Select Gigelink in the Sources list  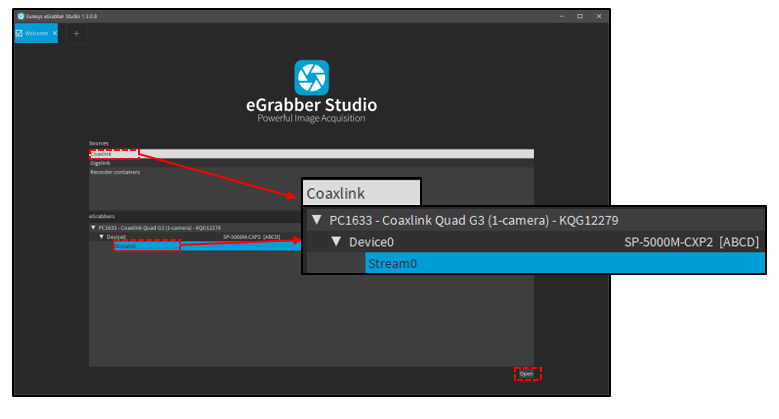tap(312, 163)
